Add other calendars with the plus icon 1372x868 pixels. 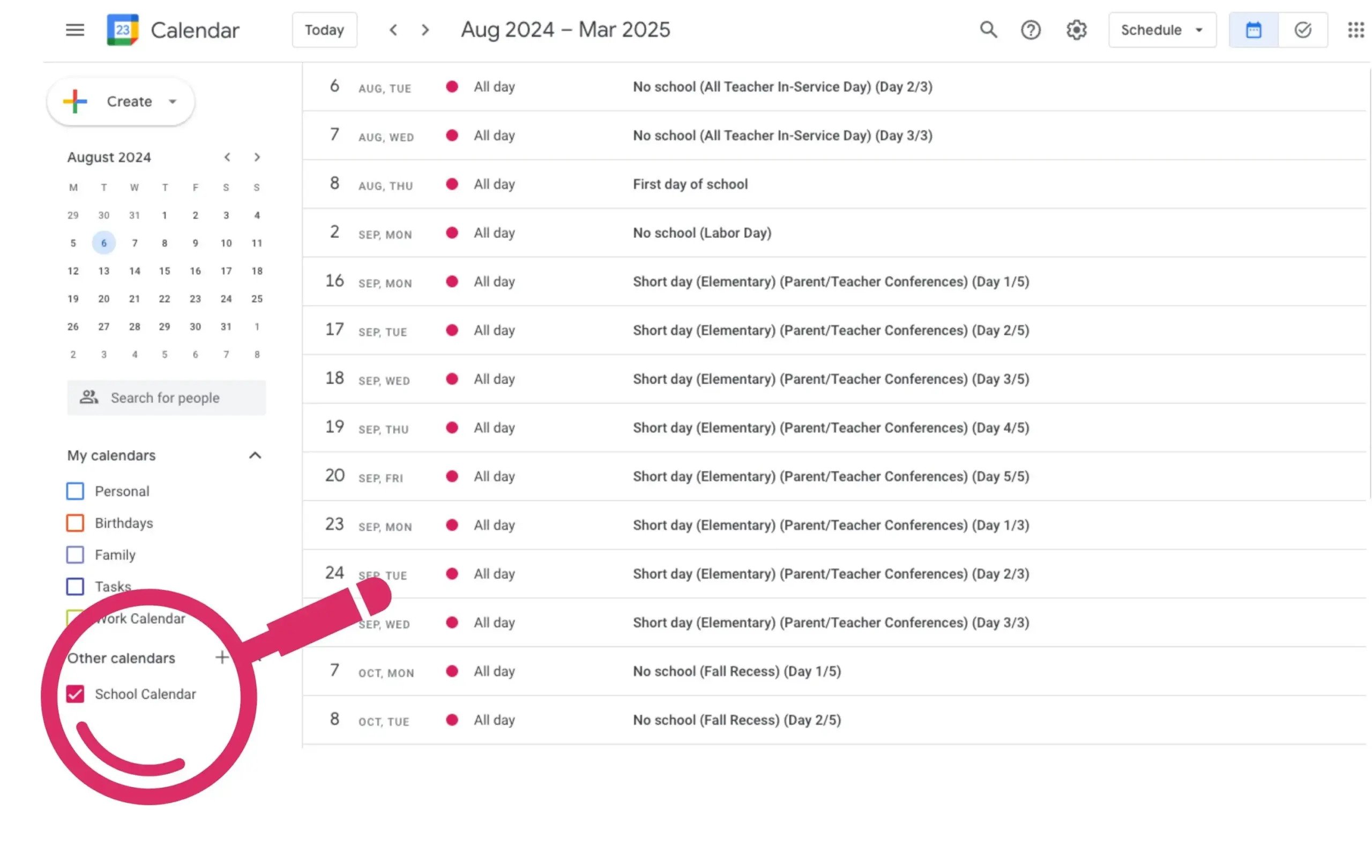pyautogui.click(x=222, y=657)
